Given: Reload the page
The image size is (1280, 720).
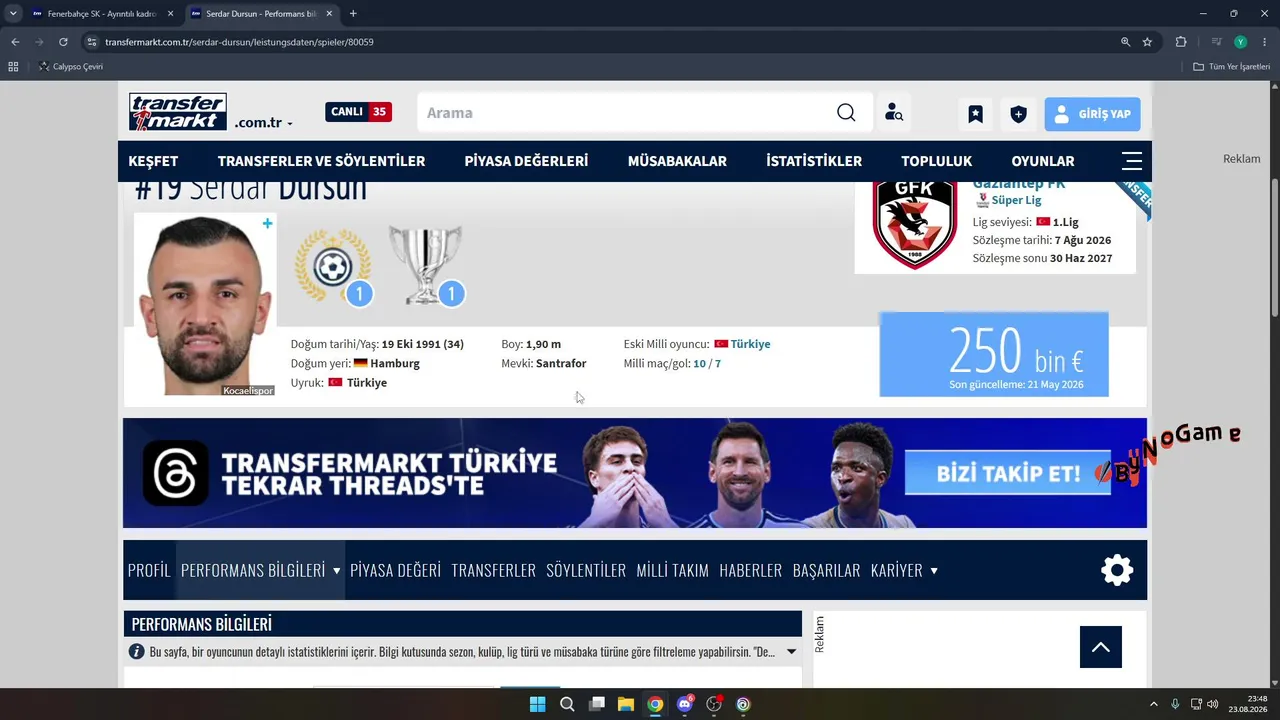Looking at the screenshot, I should (x=63, y=42).
